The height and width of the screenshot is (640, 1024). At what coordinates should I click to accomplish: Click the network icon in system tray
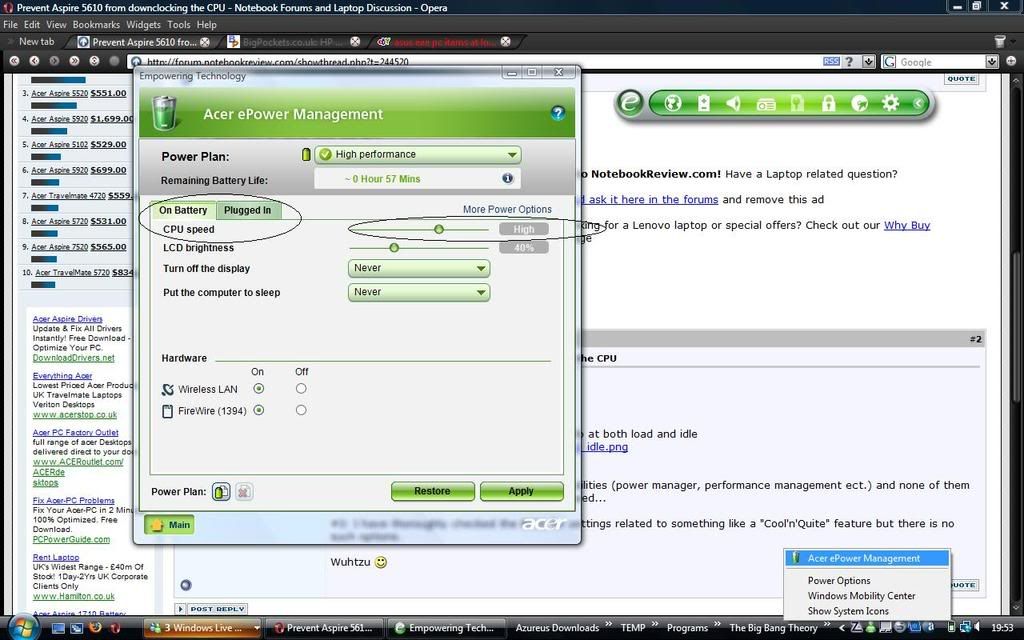968,628
